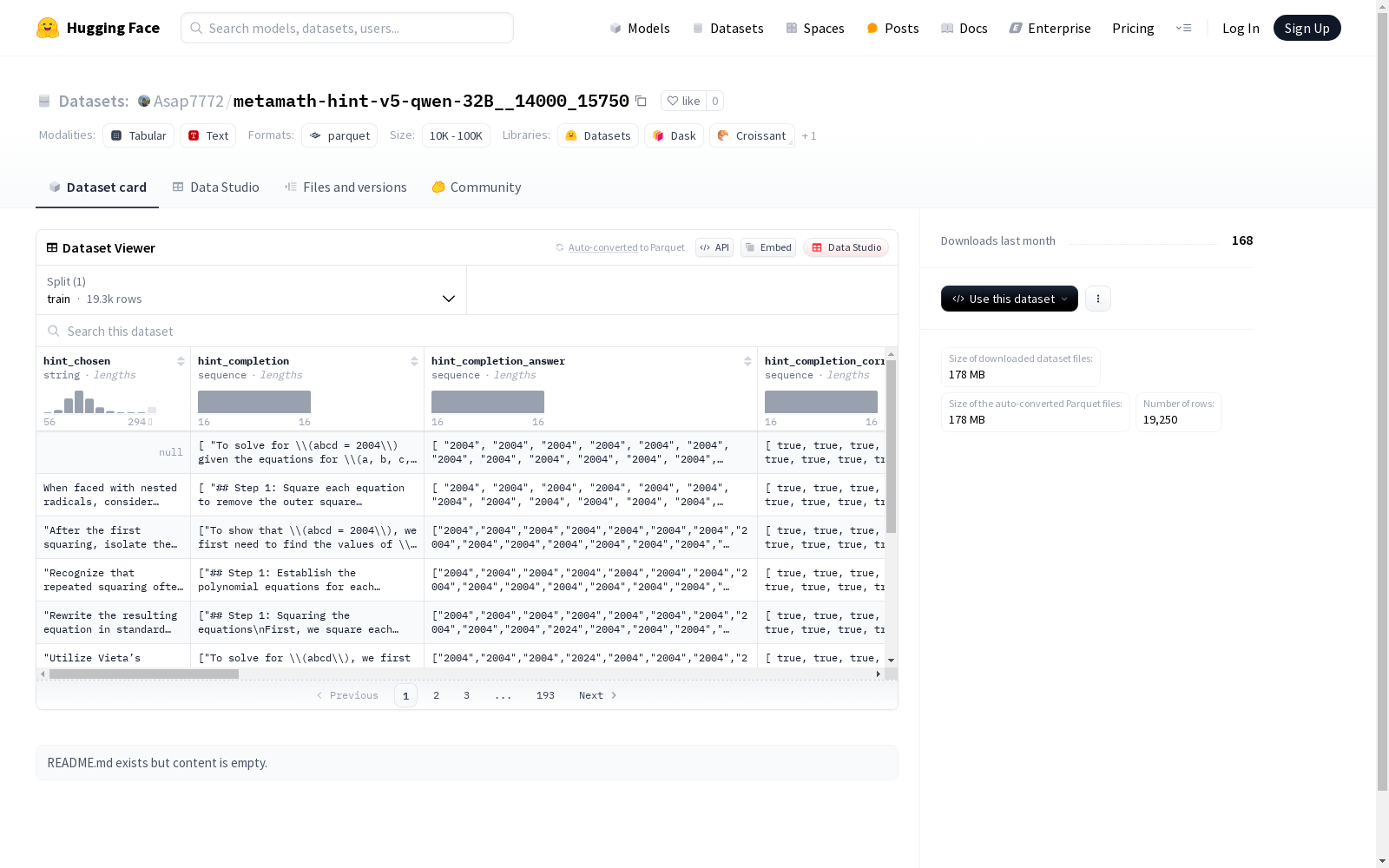Expand the Split train dropdown
The image size is (1389, 868).
pyautogui.click(x=252, y=290)
